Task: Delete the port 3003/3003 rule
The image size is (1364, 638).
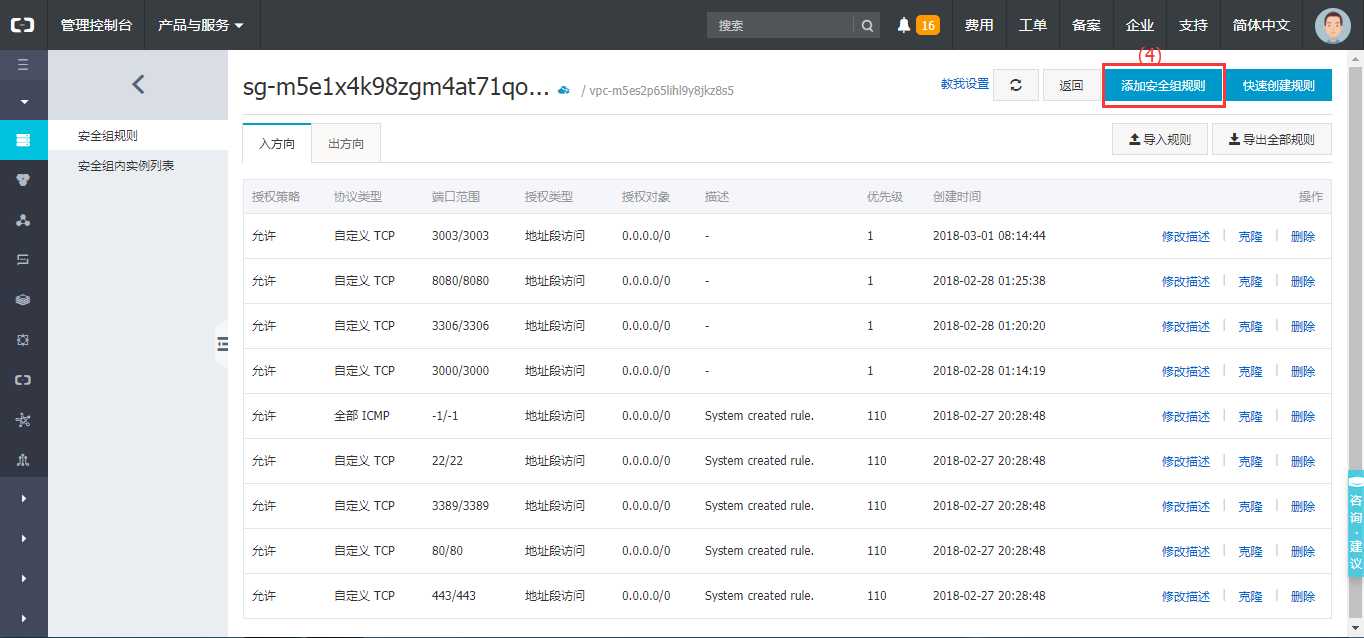Action: 1303,237
